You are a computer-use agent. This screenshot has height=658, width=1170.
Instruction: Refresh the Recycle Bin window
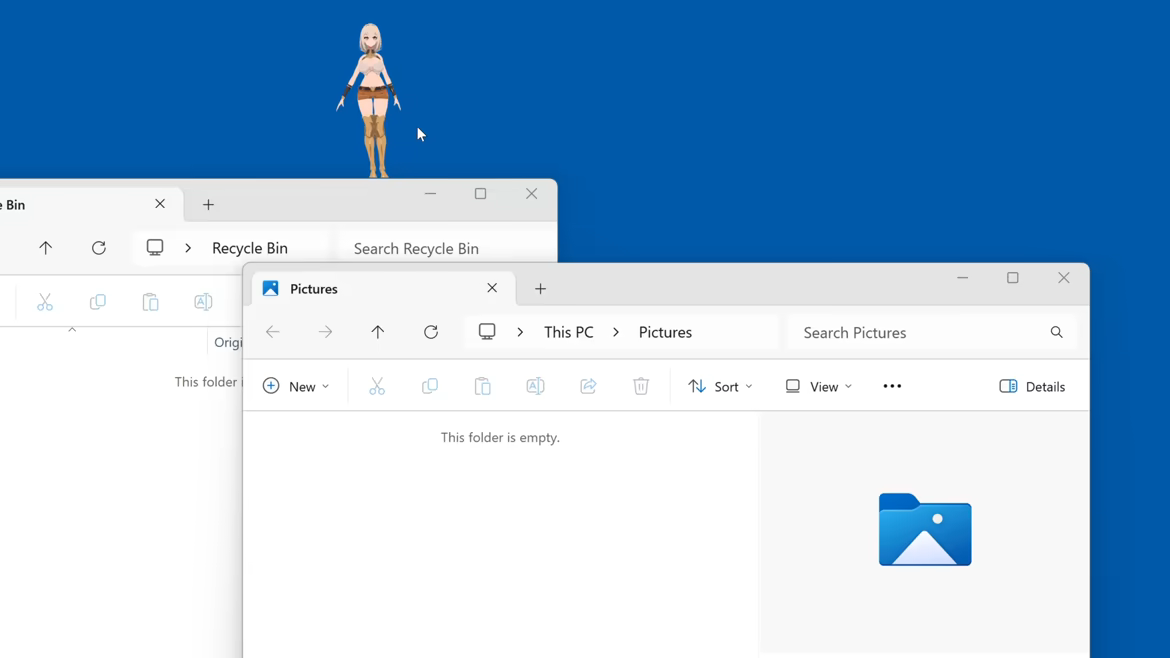tap(98, 248)
